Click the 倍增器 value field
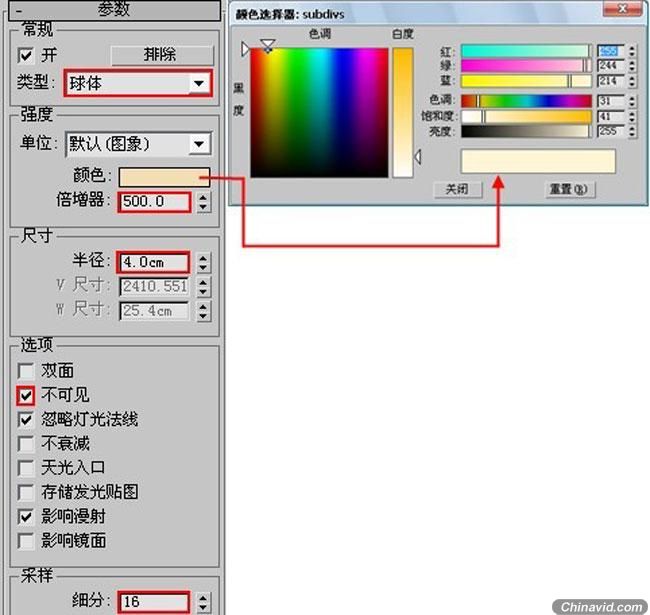Viewport: 650px width, 615px height. 154,202
